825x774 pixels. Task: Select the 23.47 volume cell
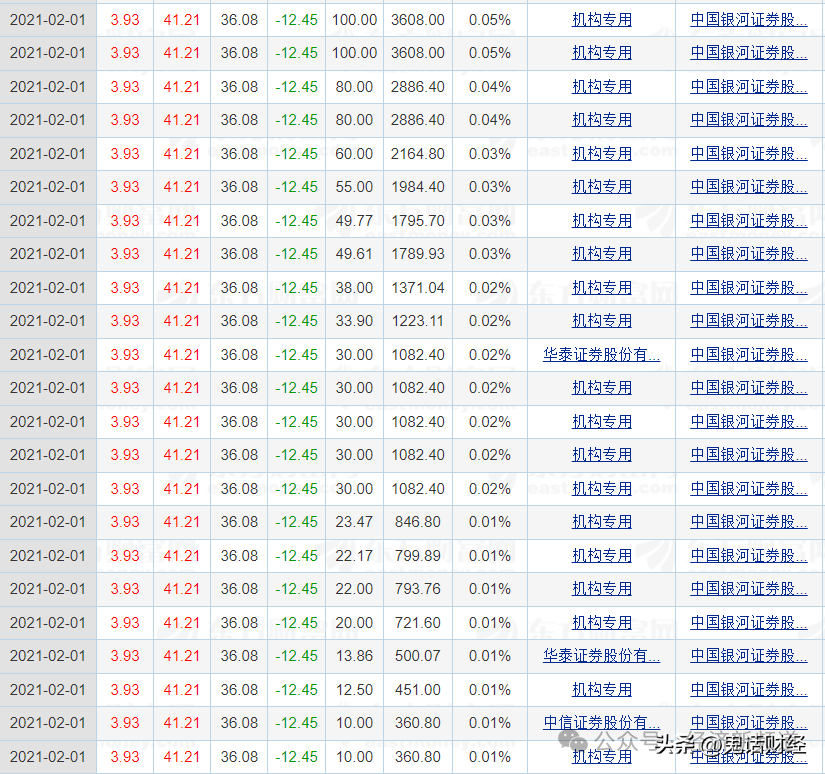(x=354, y=521)
